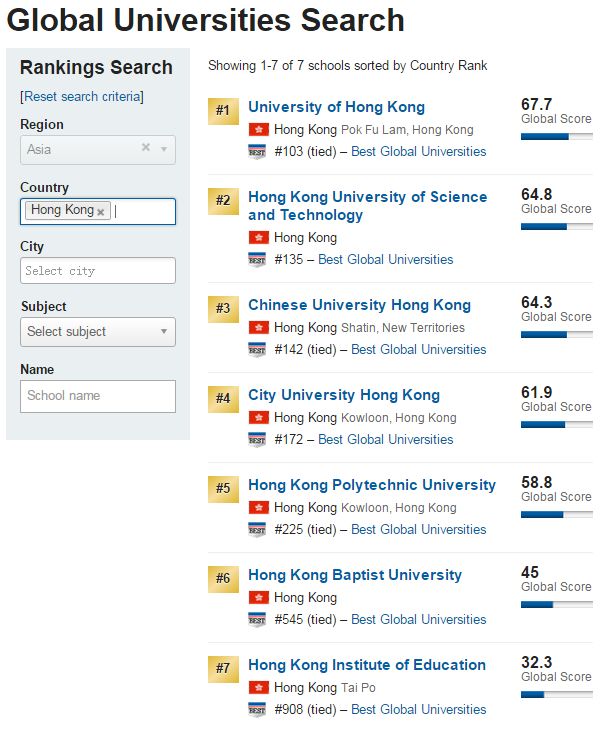The width and height of the screenshot is (604, 730).
Task: Click flag icon beside Shatin, New Territories
Action: (x=258, y=327)
